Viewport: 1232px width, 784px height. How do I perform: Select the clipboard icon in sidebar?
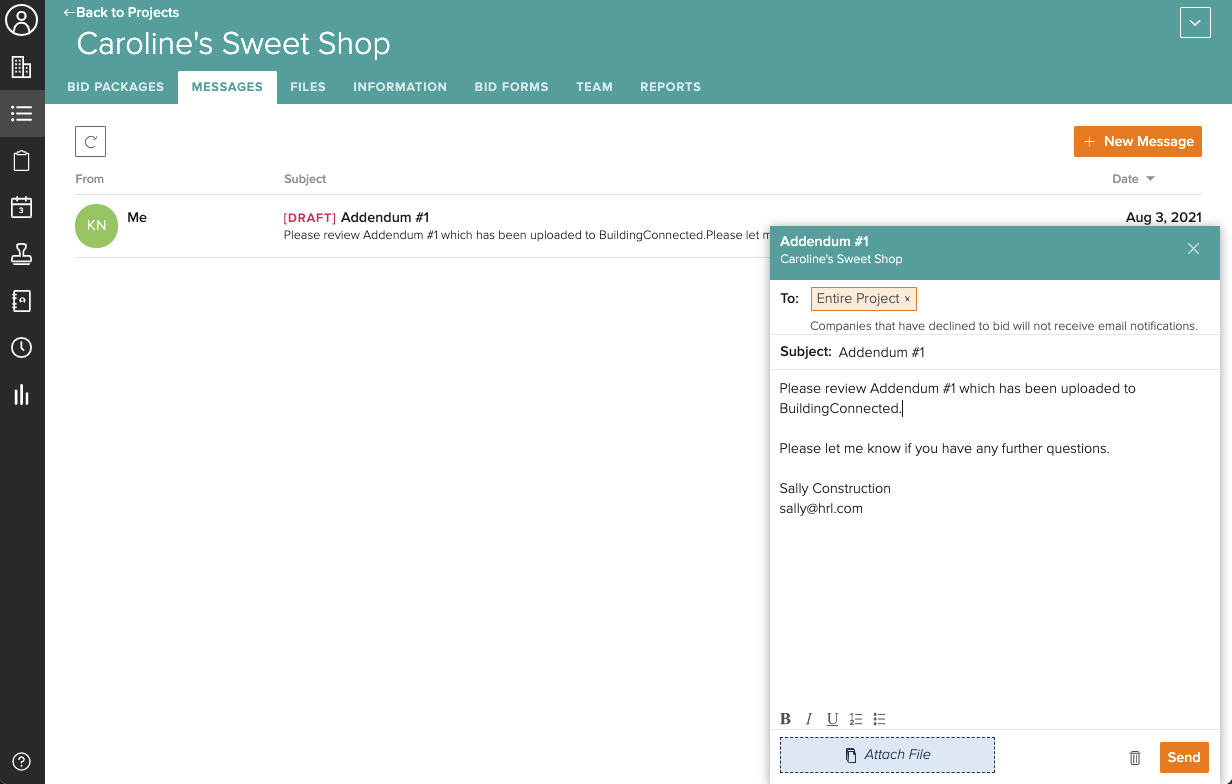pyautogui.click(x=21, y=161)
